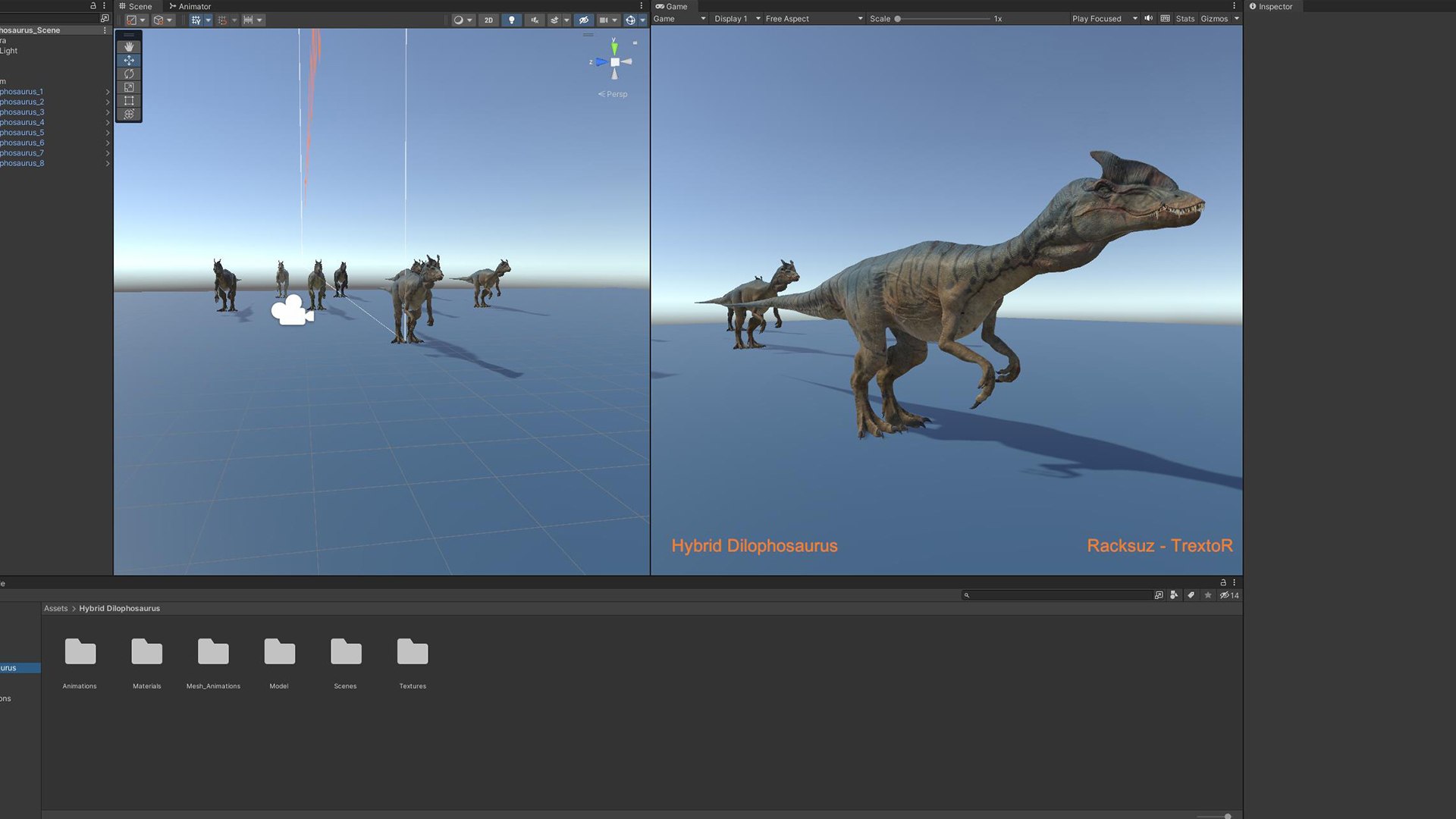The image size is (1456, 819).
Task: Open the Project panel three-dot menu
Action: point(1235,582)
